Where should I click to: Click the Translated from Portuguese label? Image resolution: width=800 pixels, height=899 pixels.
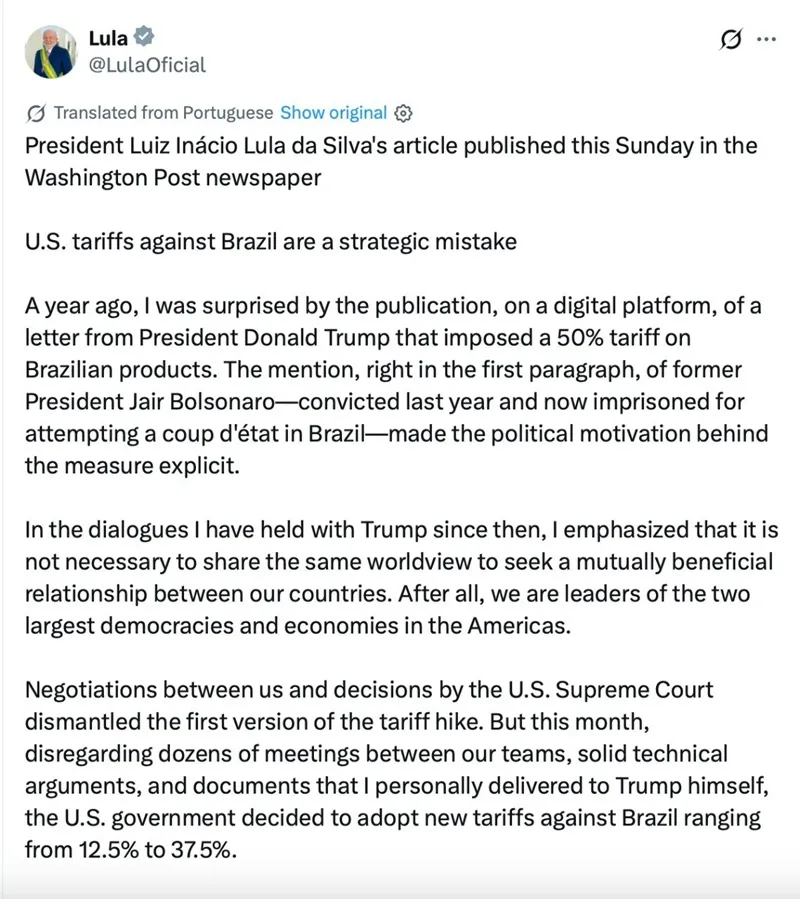[x=163, y=113]
